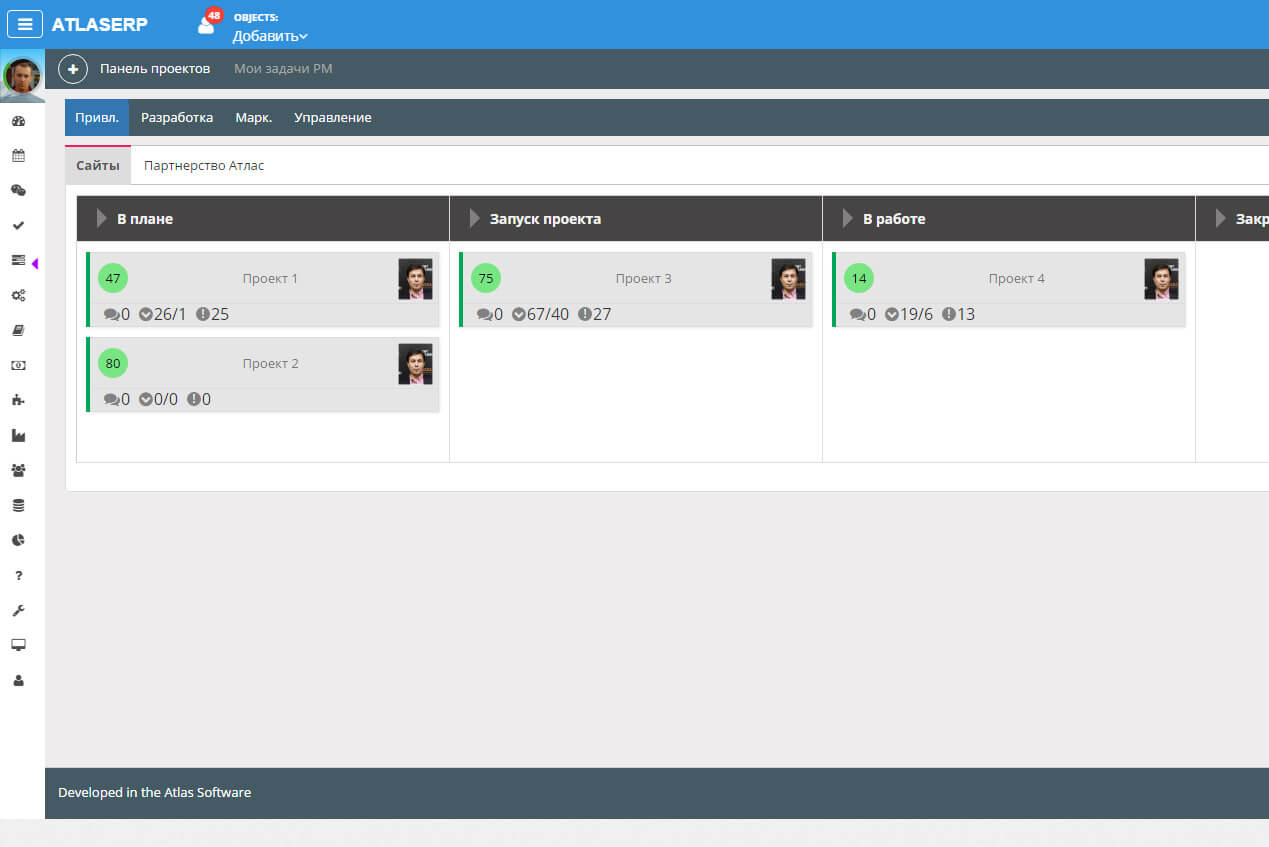Click the green 75 progress circle
Image resolution: width=1269 pixels, height=847 pixels.
pos(486,278)
